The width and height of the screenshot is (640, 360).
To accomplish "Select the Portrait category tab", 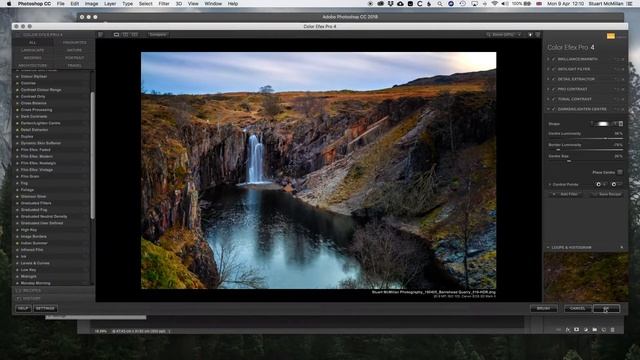I will click(x=74, y=58).
